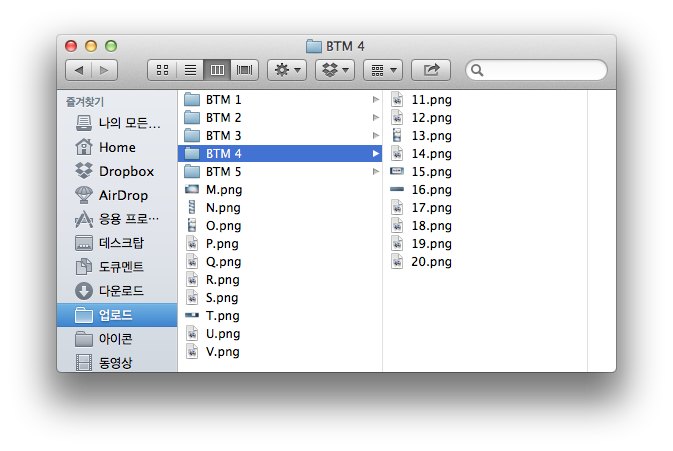Open 도큐멘트 in the sidebar

(117, 267)
